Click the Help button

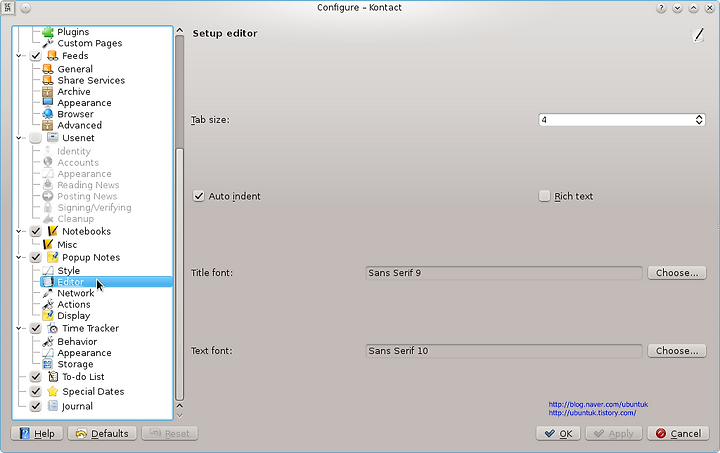tap(37, 433)
